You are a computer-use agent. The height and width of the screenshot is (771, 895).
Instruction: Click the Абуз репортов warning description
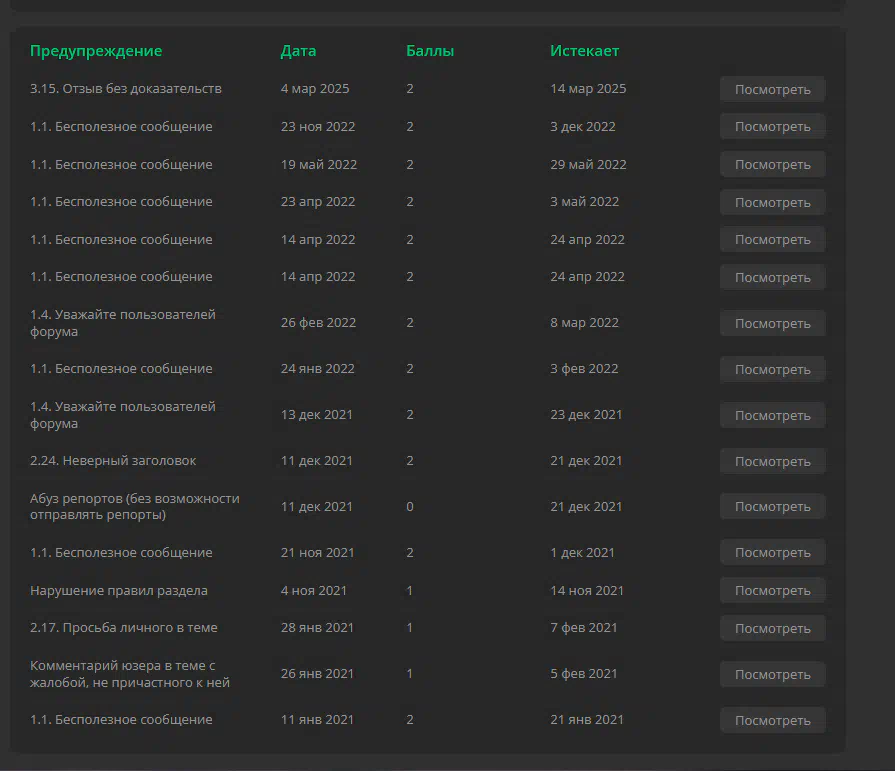coord(135,506)
